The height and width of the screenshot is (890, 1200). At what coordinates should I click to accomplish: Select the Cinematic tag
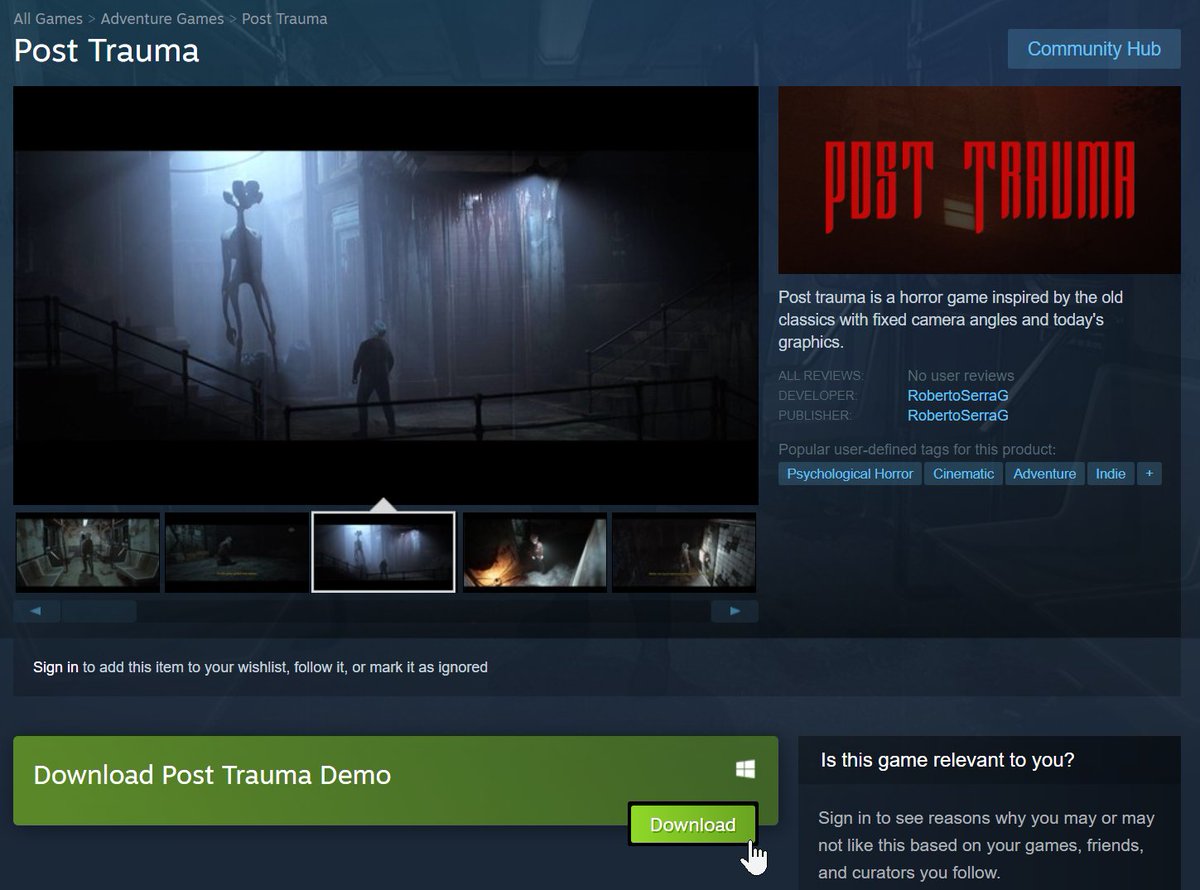[x=963, y=474]
